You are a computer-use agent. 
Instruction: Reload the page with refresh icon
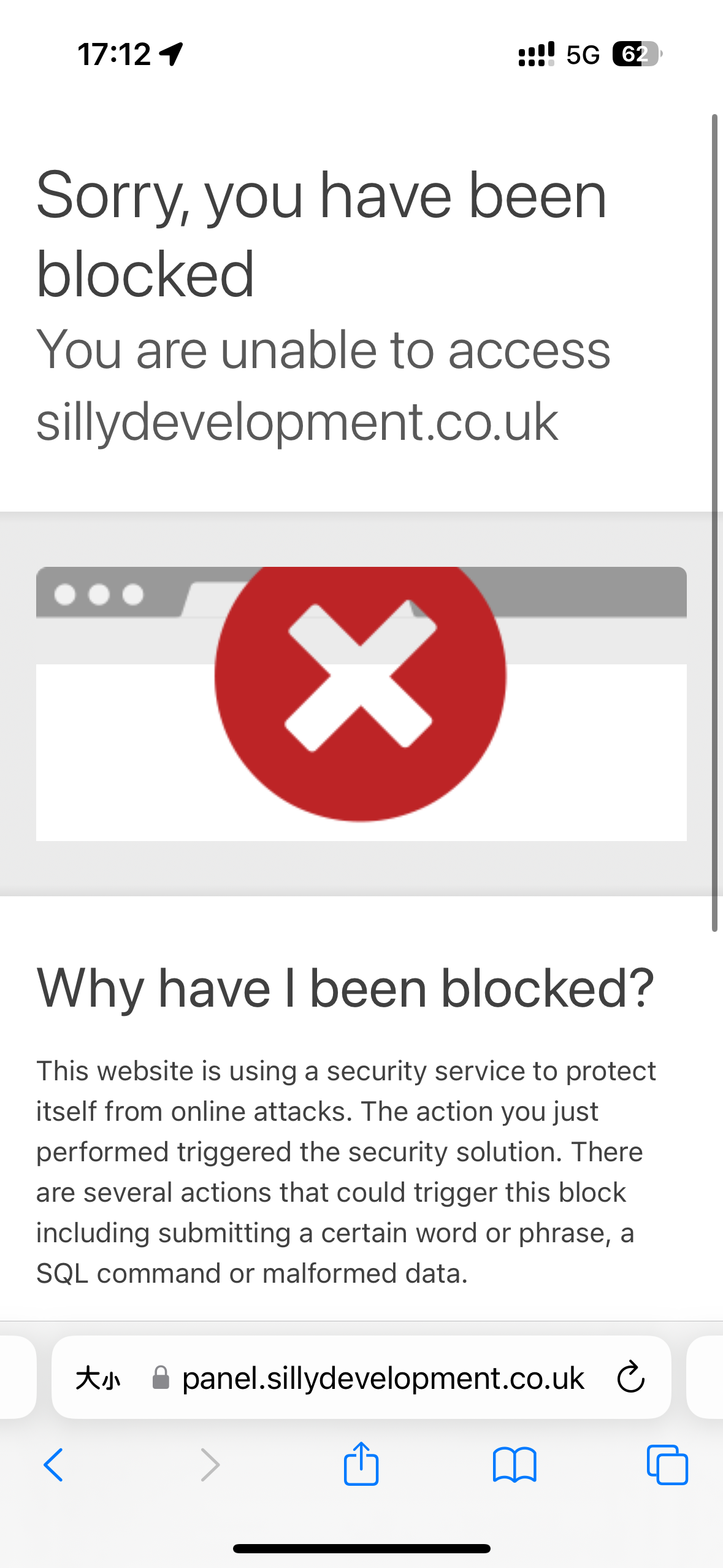pos(630,1377)
